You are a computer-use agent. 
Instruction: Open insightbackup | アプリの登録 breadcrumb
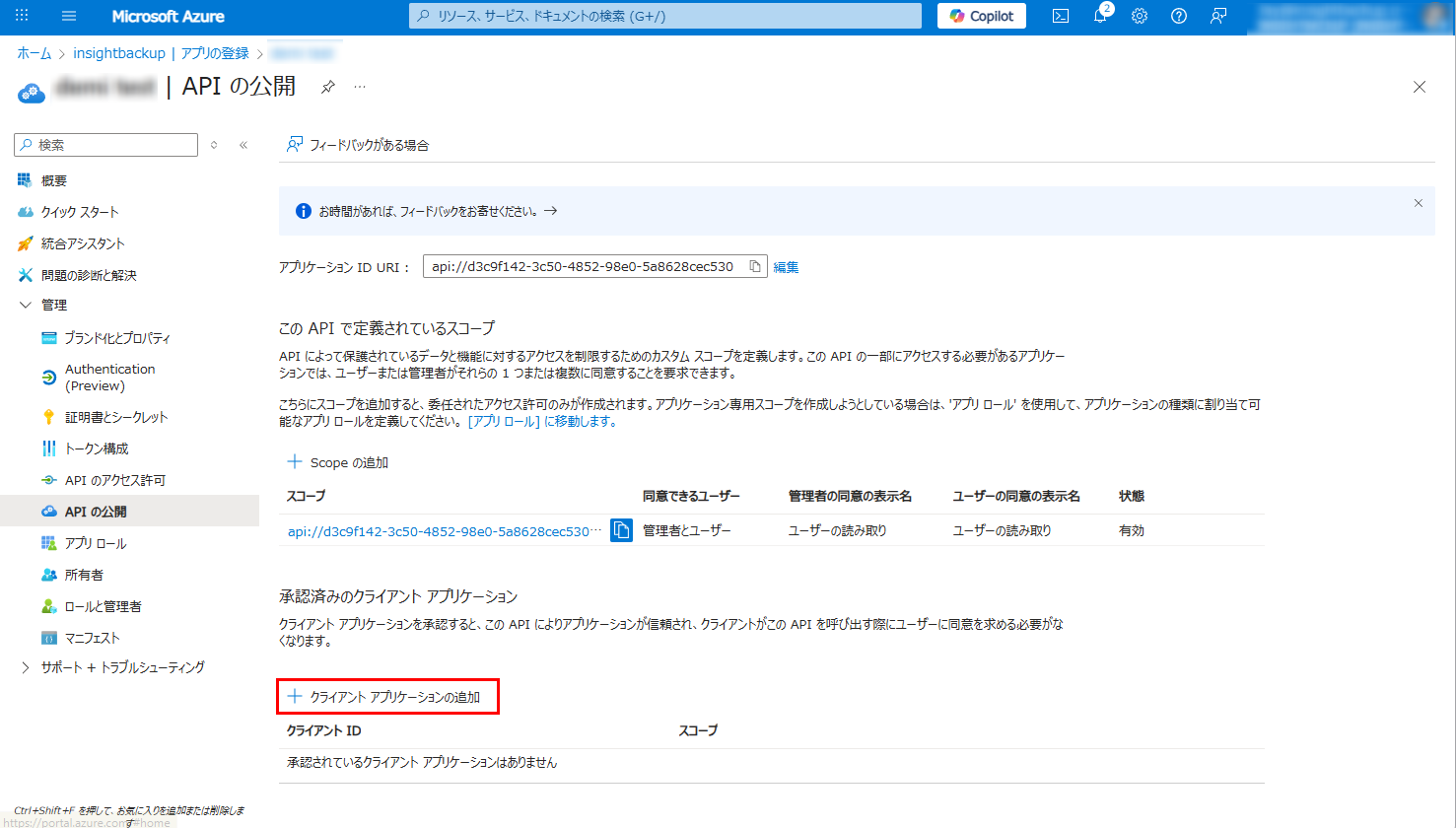click(161, 53)
